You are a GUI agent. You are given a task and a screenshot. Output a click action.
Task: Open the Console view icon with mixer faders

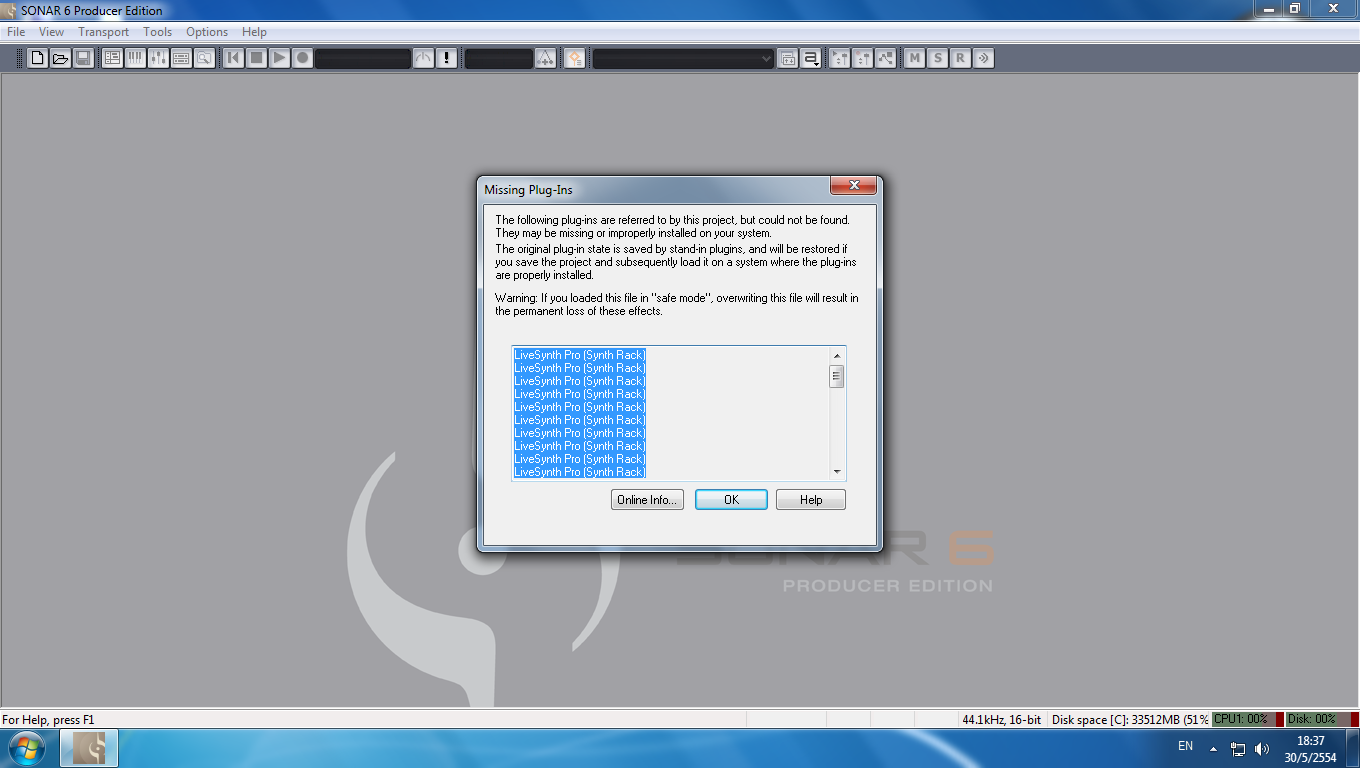click(x=158, y=58)
